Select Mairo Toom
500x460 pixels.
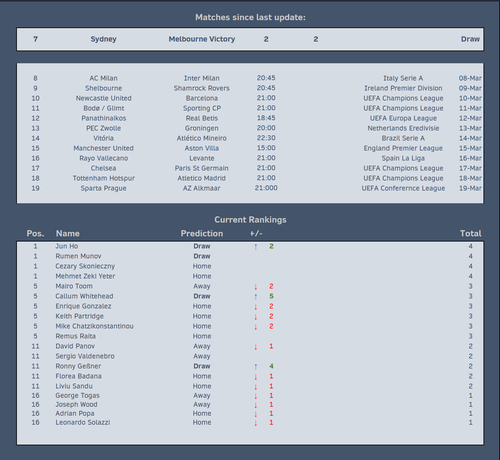[74, 286]
